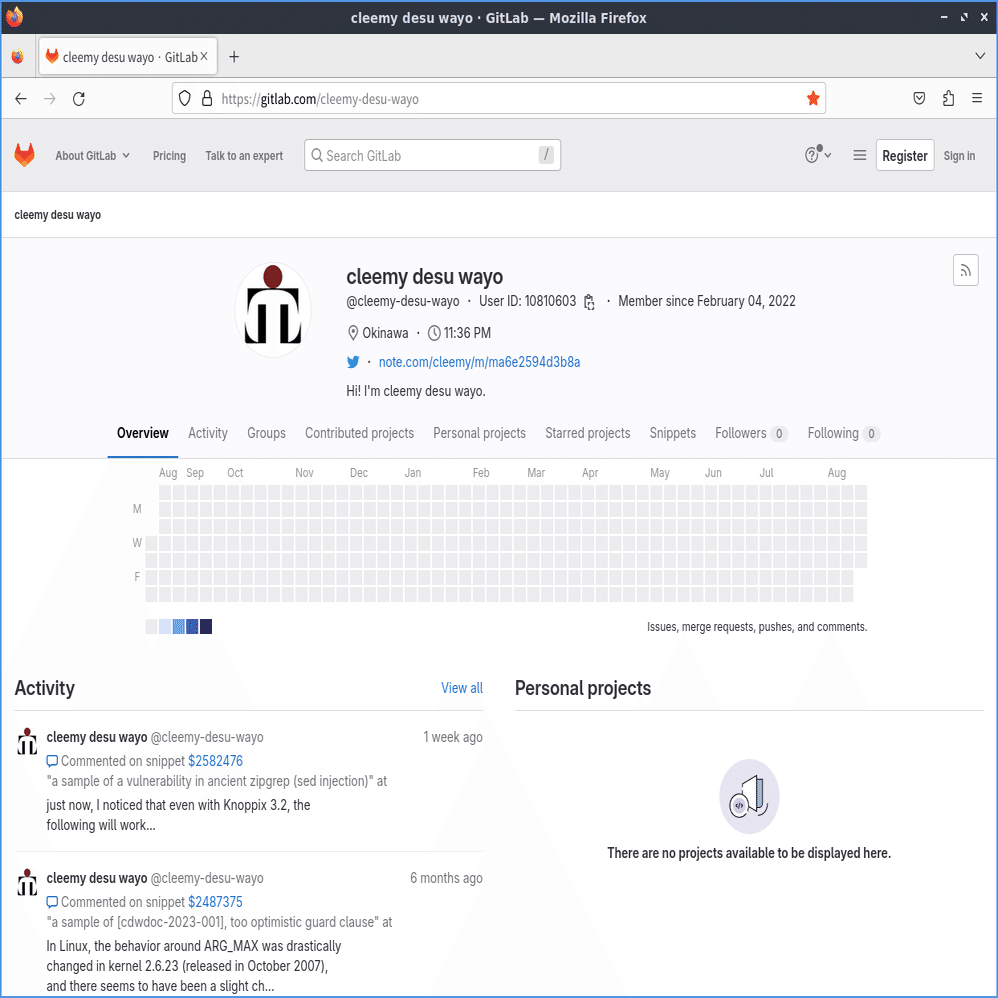Click the @cleemy-desu-wayo handle under name
Screen dimensions: 998x998
pyautogui.click(x=402, y=301)
